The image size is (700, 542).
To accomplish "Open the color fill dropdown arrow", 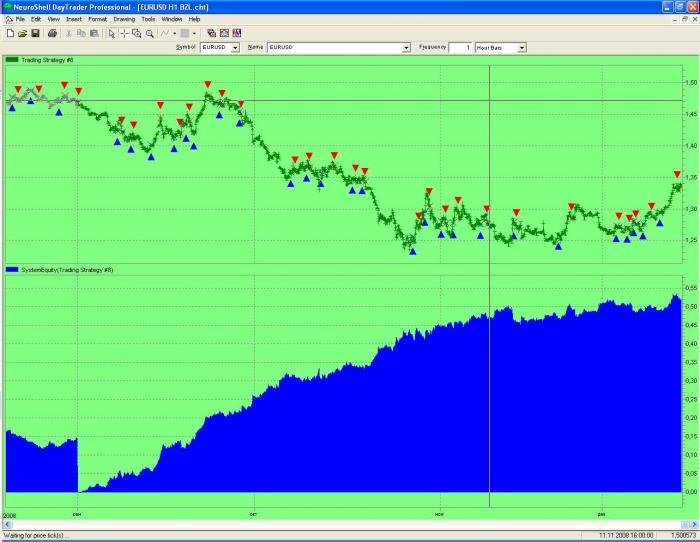I will click(196, 33).
